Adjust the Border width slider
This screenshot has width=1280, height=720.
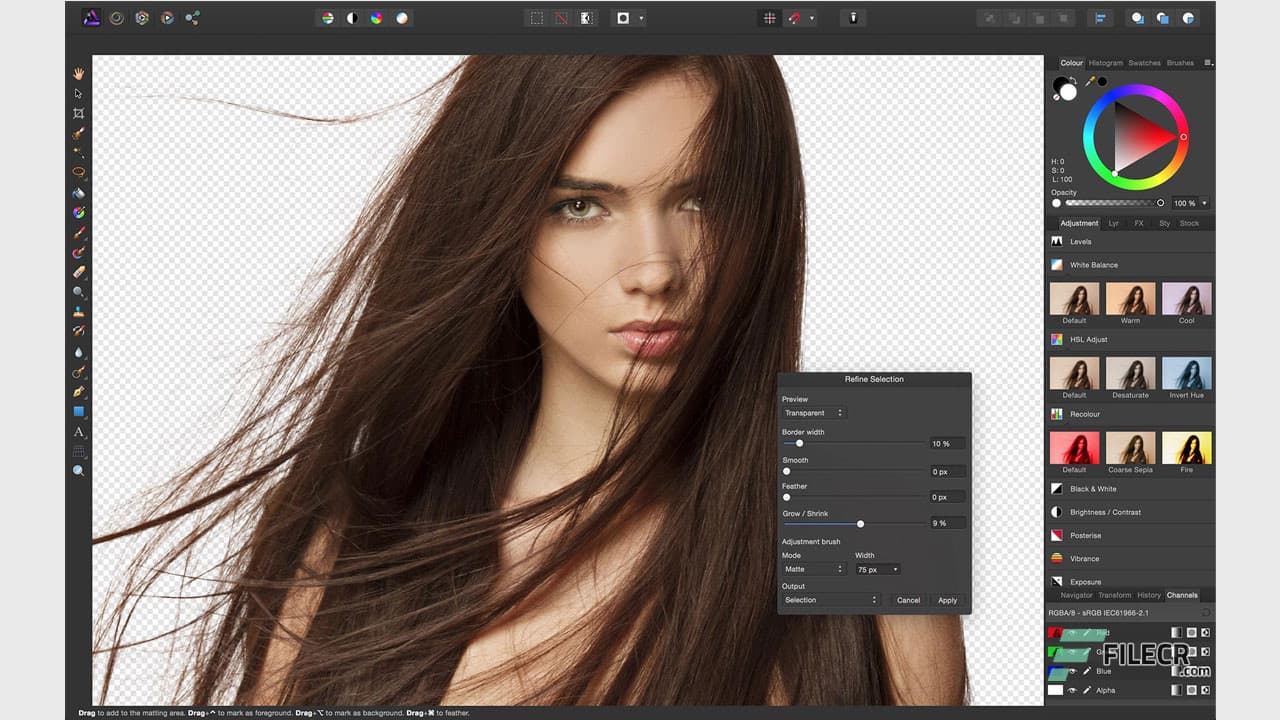pyautogui.click(x=798, y=443)
